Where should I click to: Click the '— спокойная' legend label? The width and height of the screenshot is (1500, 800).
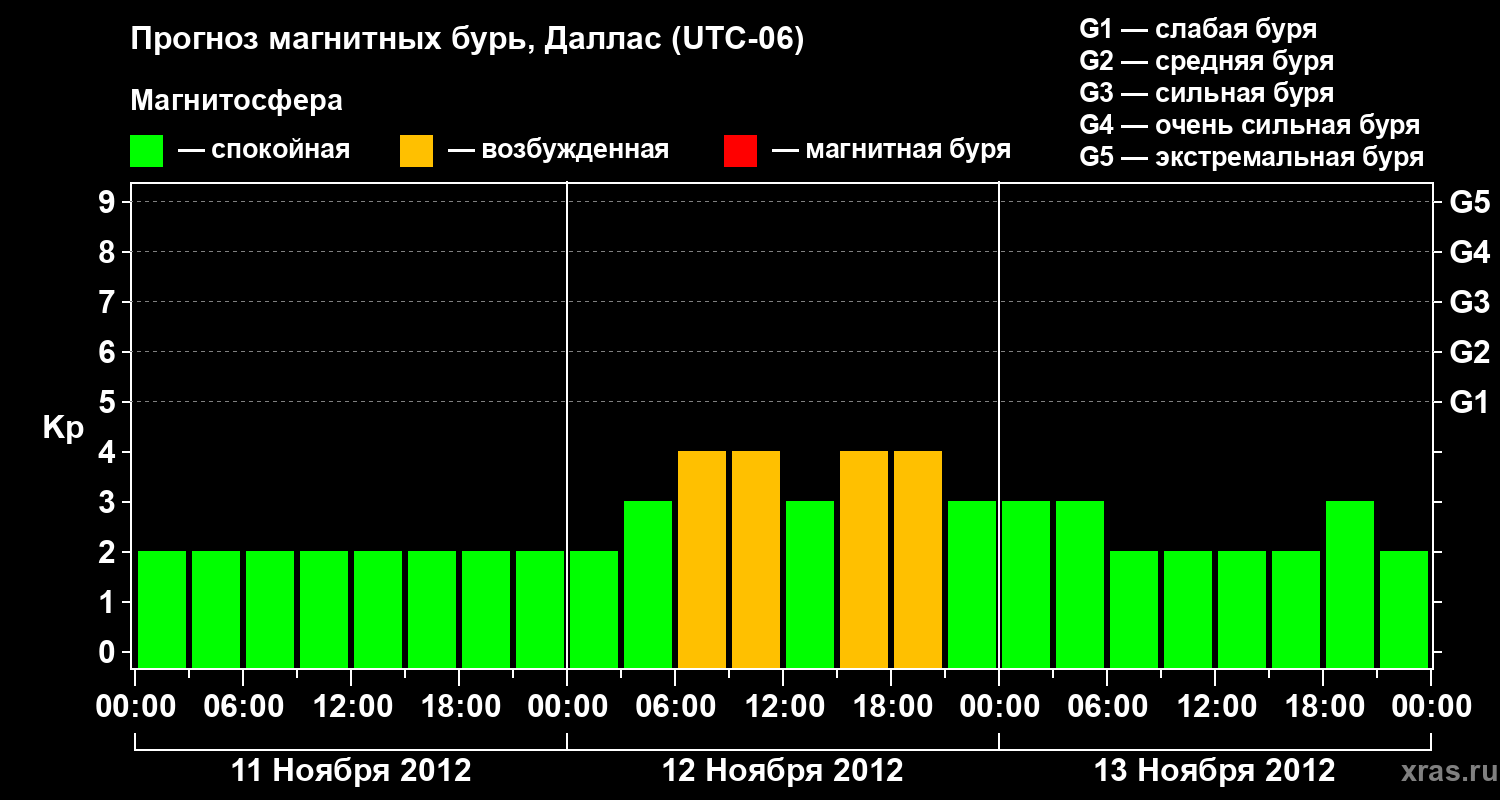[264, 150]
